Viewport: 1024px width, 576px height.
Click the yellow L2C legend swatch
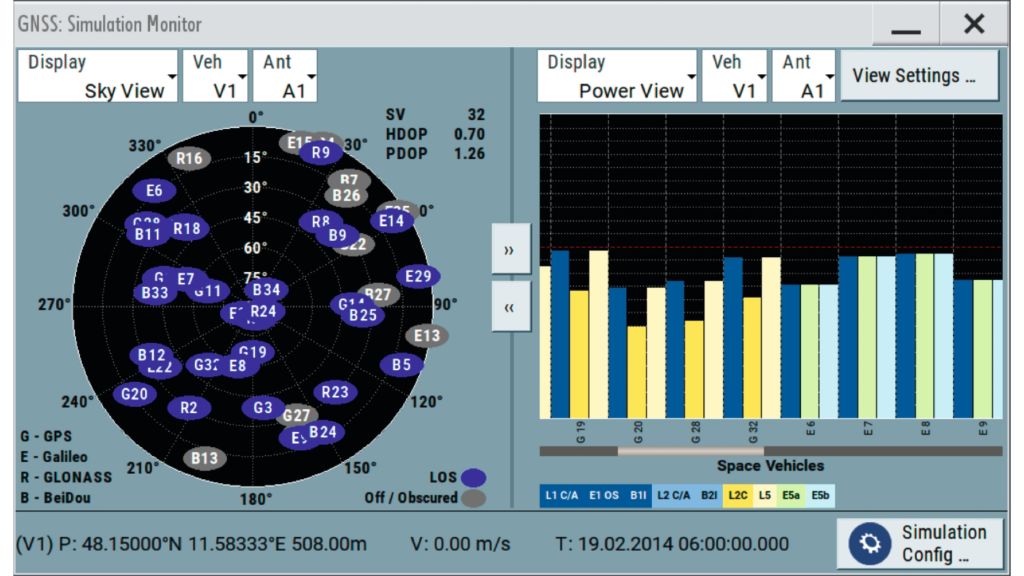click(x=739, y=495)
